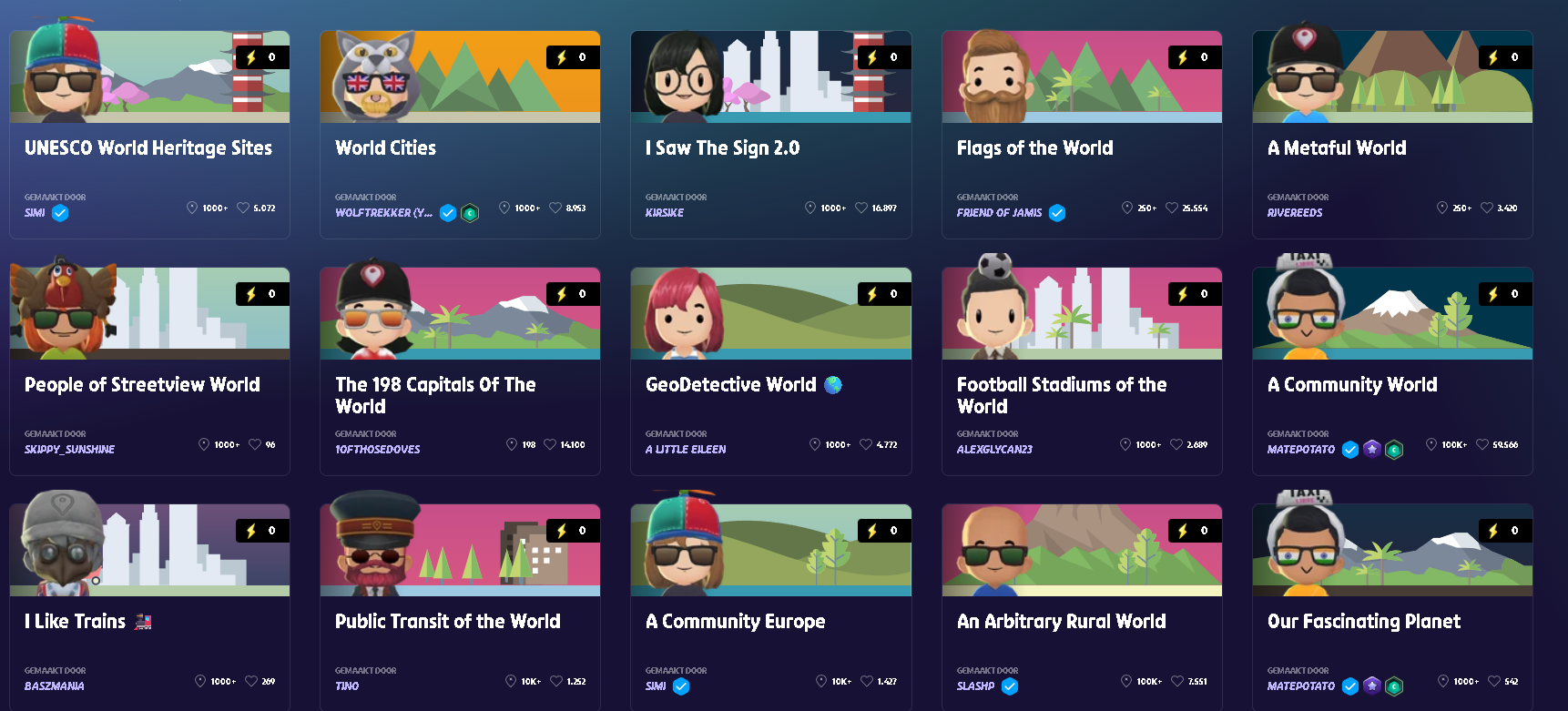This screenshot has width=1568, height=711.
Task: Visit TINO creator profile
Action: point(347,686)
